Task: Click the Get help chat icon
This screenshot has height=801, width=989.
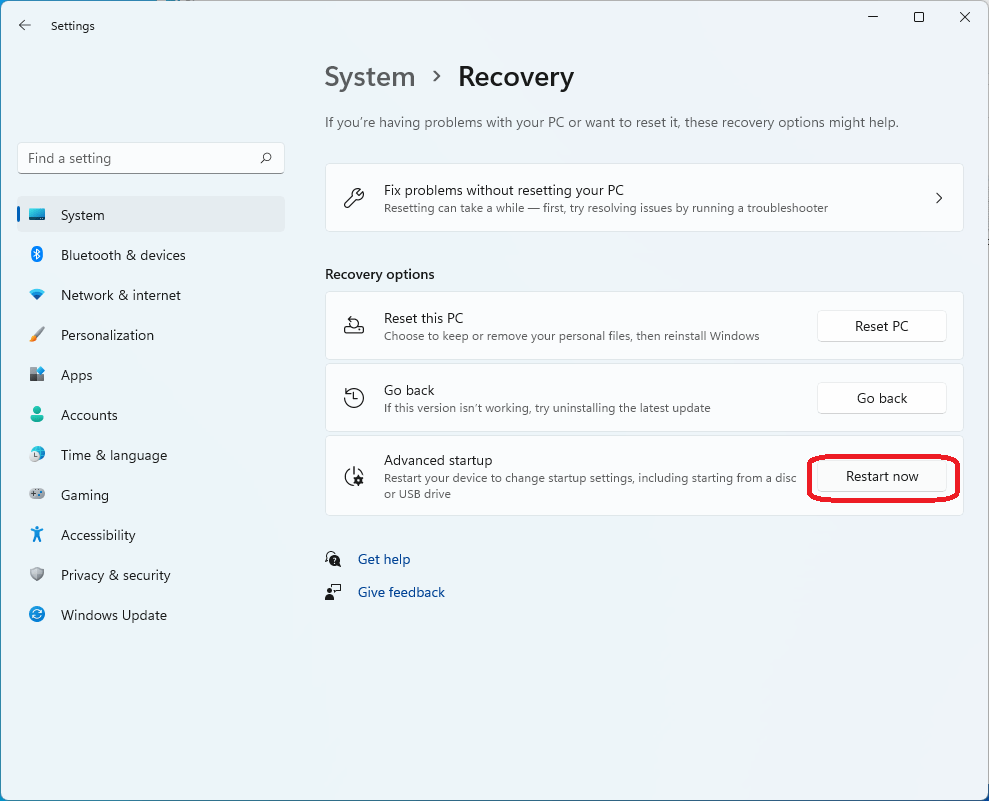Action: [x=333, y=559]
